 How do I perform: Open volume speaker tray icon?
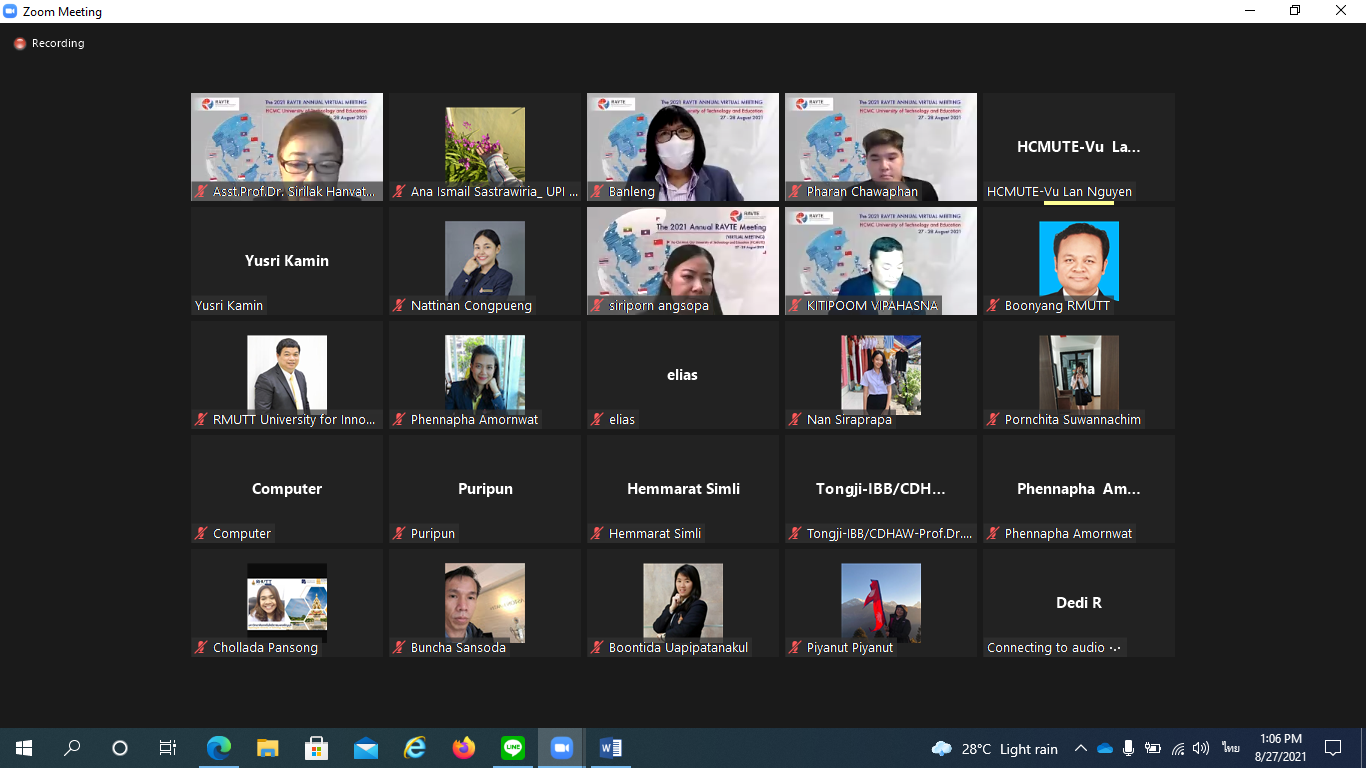tap(1201, 748)
